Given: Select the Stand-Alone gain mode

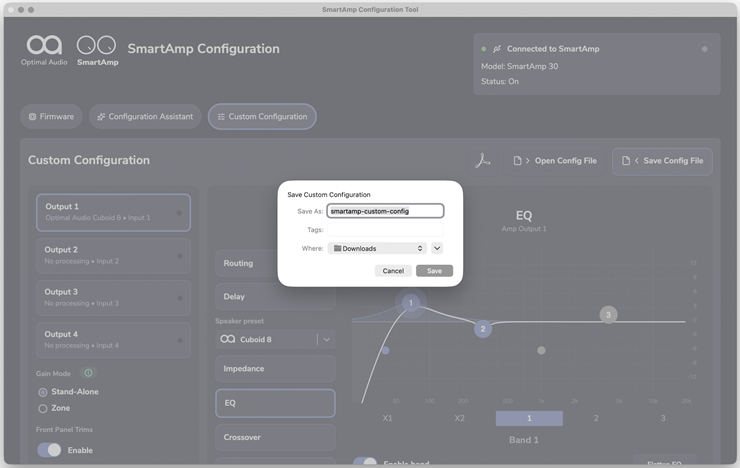Looking at the screenshot, I should [43, 392].
